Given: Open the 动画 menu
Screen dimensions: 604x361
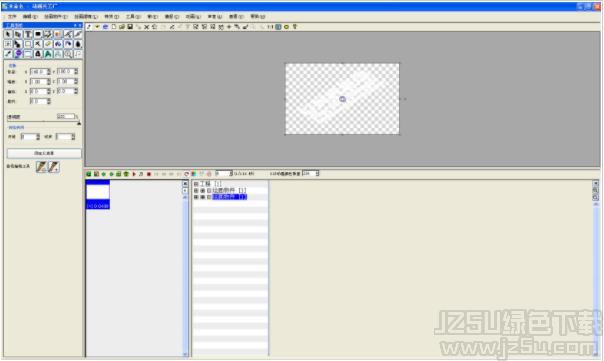Looking at the screenshot, I should click(193, 17).
